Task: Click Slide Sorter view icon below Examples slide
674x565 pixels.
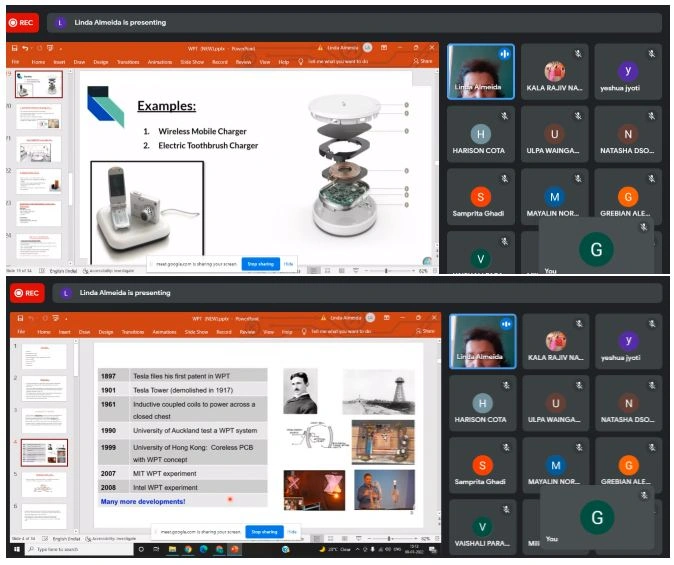Action: coord(327,270)
